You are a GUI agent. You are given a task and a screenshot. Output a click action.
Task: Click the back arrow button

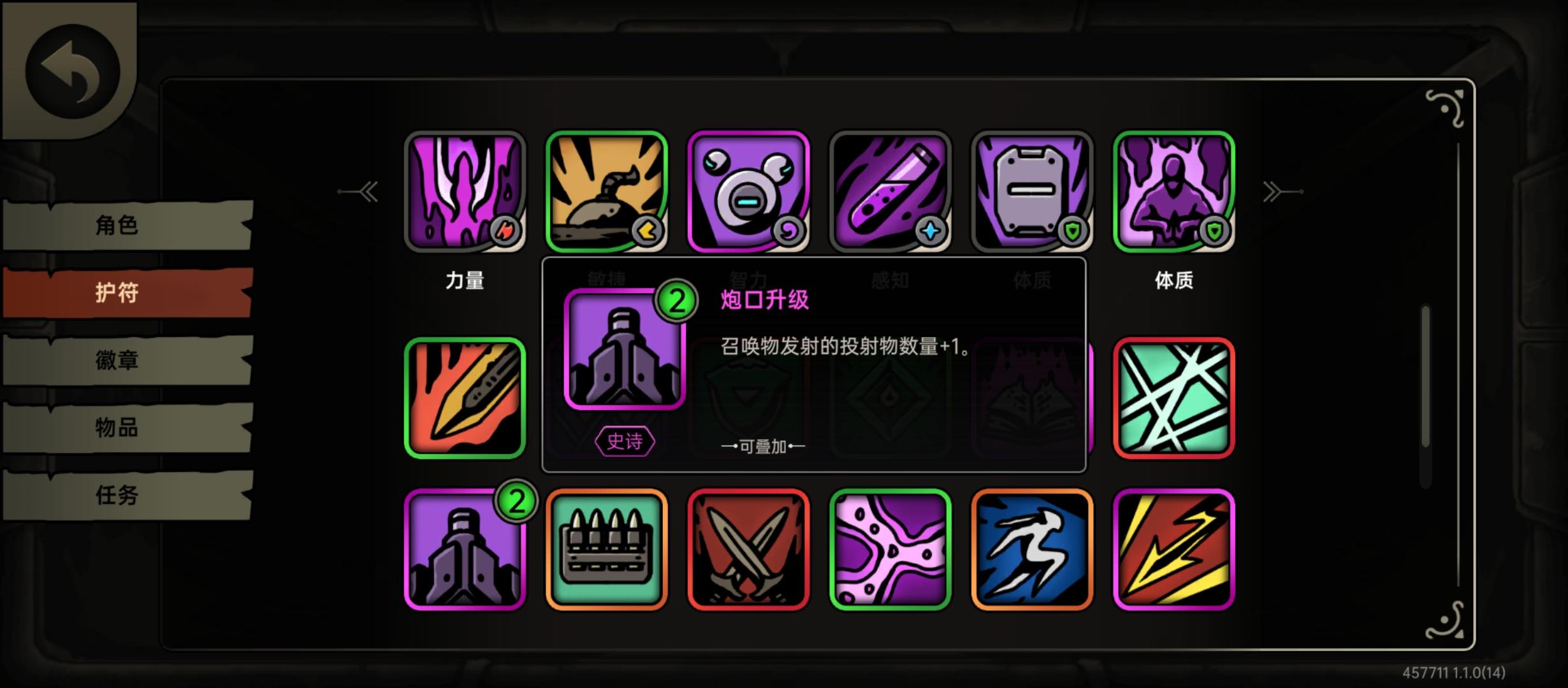[x=72, y=71]
